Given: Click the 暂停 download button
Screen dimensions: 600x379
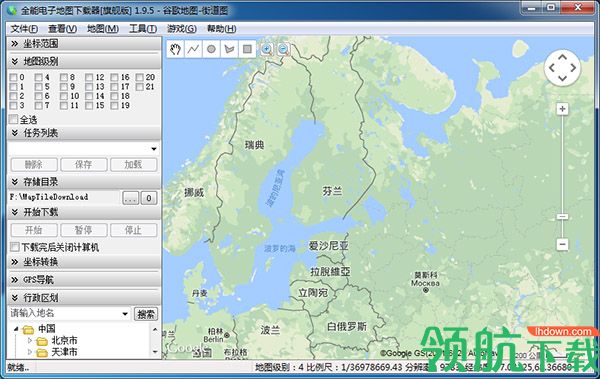Looking at the screenshot, I should (84, 230).
